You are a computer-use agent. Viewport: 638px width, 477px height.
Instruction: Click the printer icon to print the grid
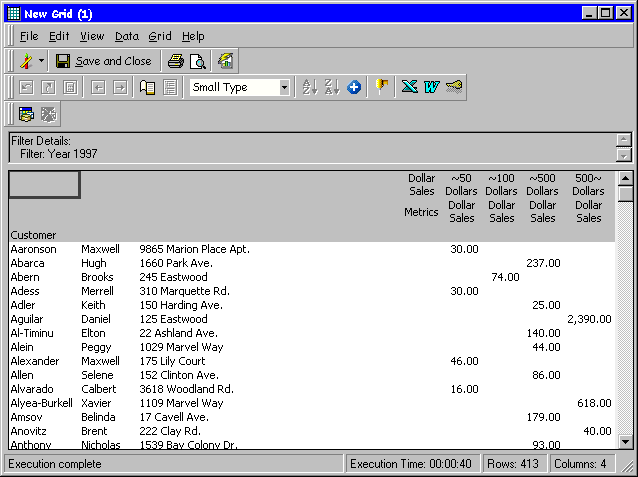click(x=176, y=61)
